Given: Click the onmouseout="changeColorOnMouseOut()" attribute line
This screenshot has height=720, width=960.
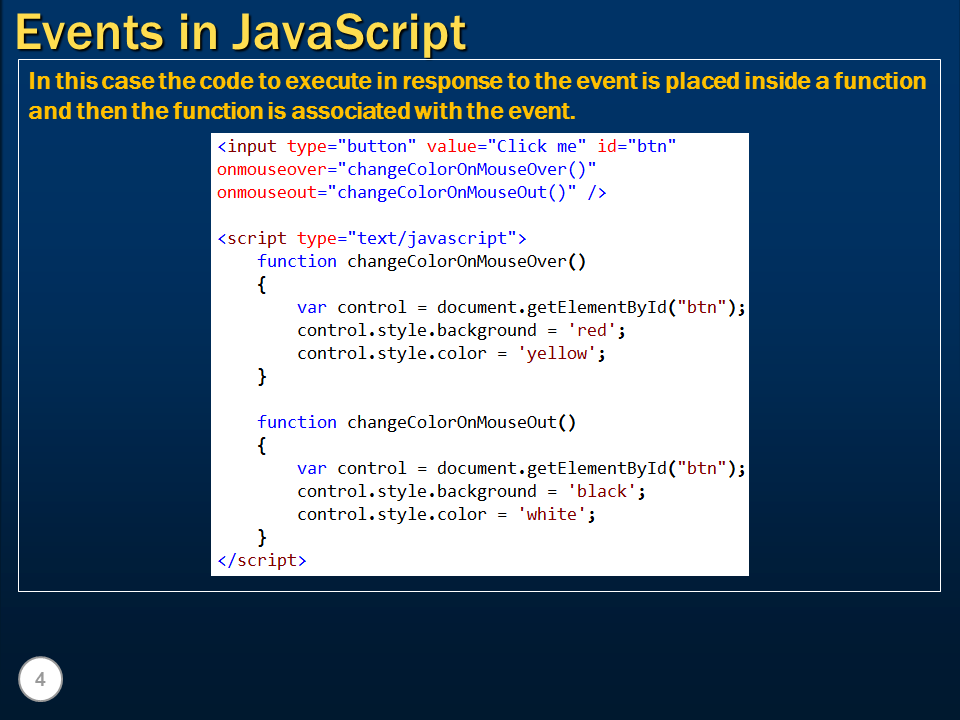Looking at the screenshot, I should pos(411,192).
